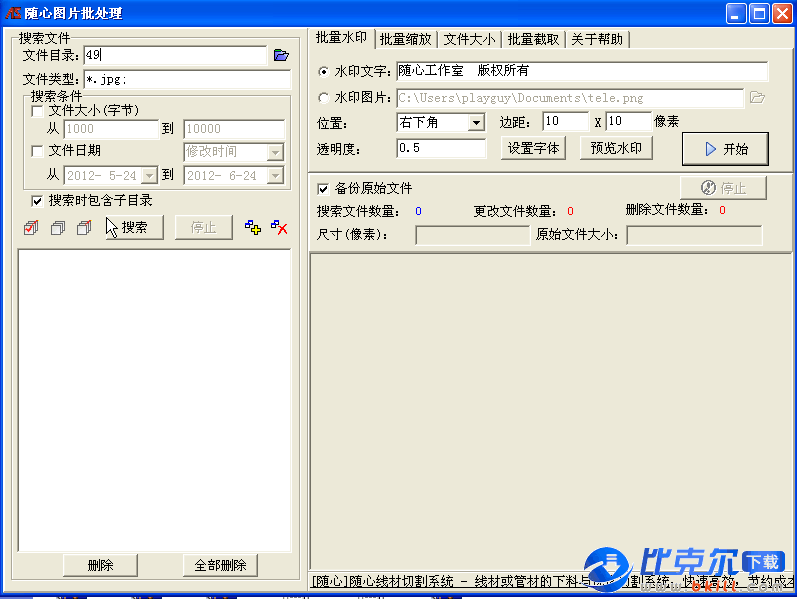This screenshot has height=599, width=797.
Task: Enable 文件大小(字节) filter checkbox
Action: (37, 110)
